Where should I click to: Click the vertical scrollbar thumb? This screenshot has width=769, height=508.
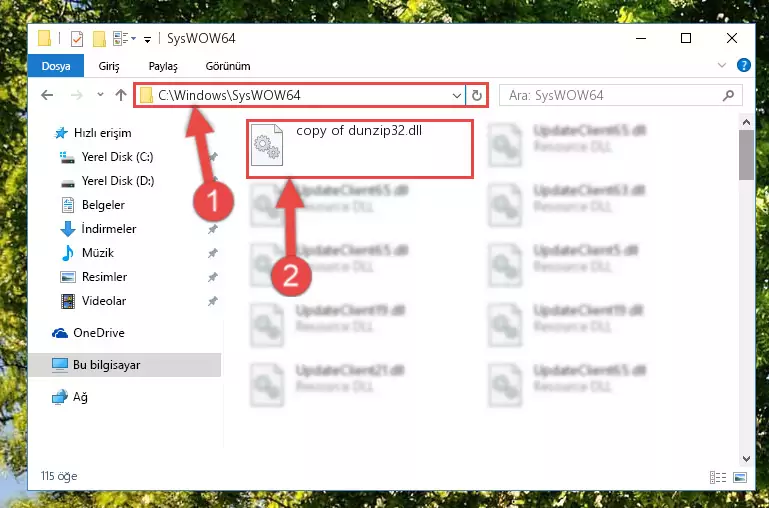(746, 155)
